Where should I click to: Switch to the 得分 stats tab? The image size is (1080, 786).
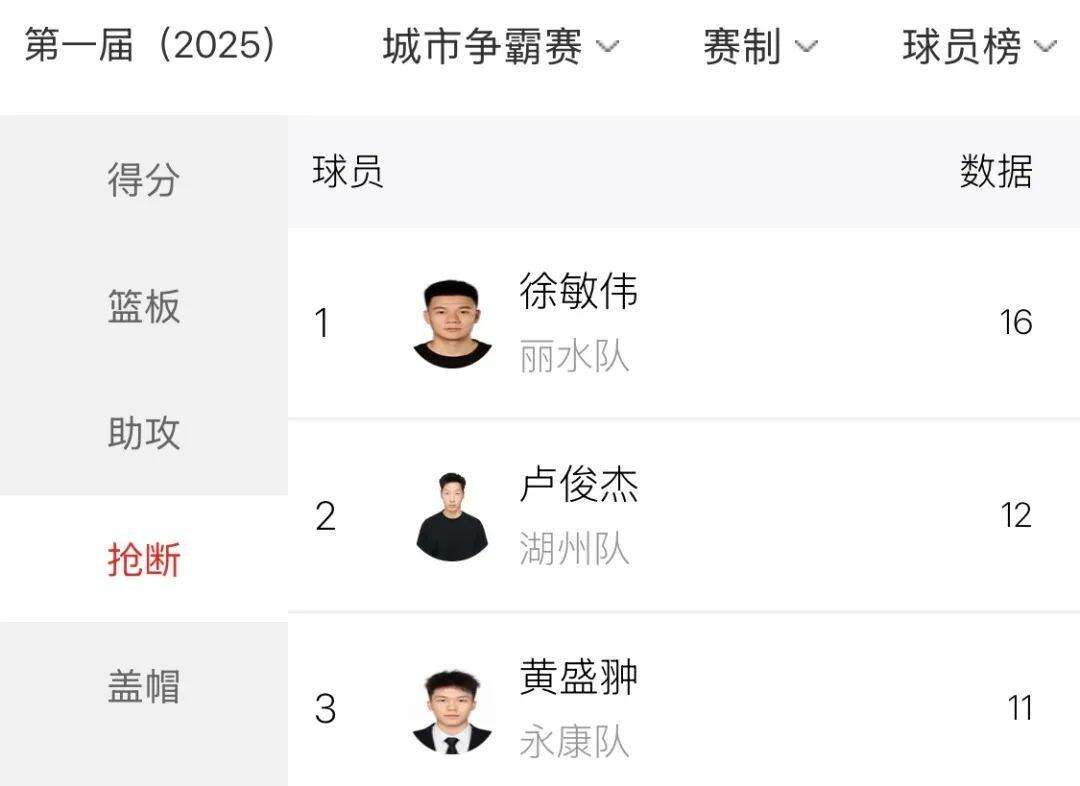[144, 179]
